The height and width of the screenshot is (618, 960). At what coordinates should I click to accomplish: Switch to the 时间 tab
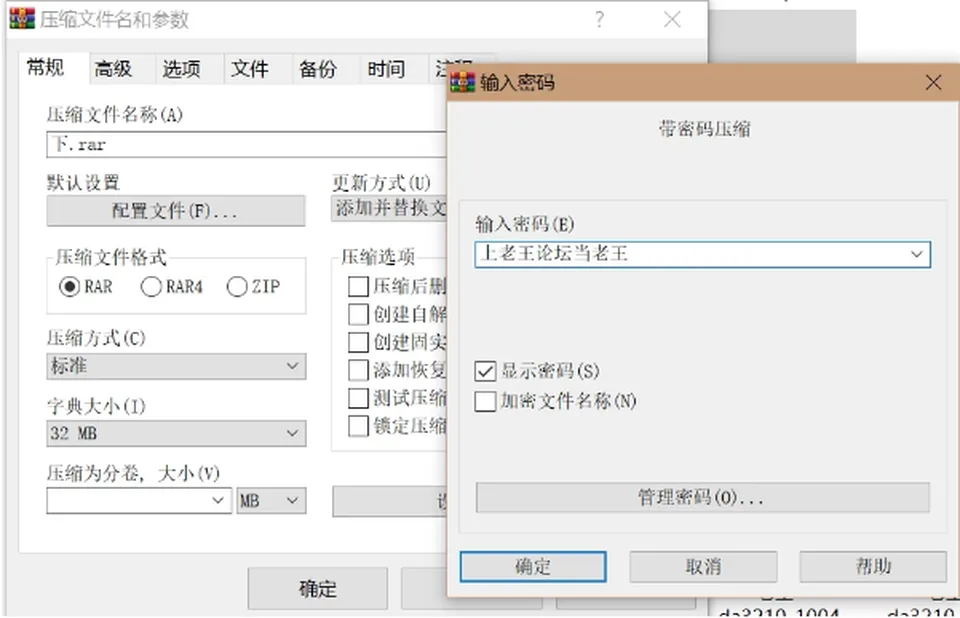[386, 69]
